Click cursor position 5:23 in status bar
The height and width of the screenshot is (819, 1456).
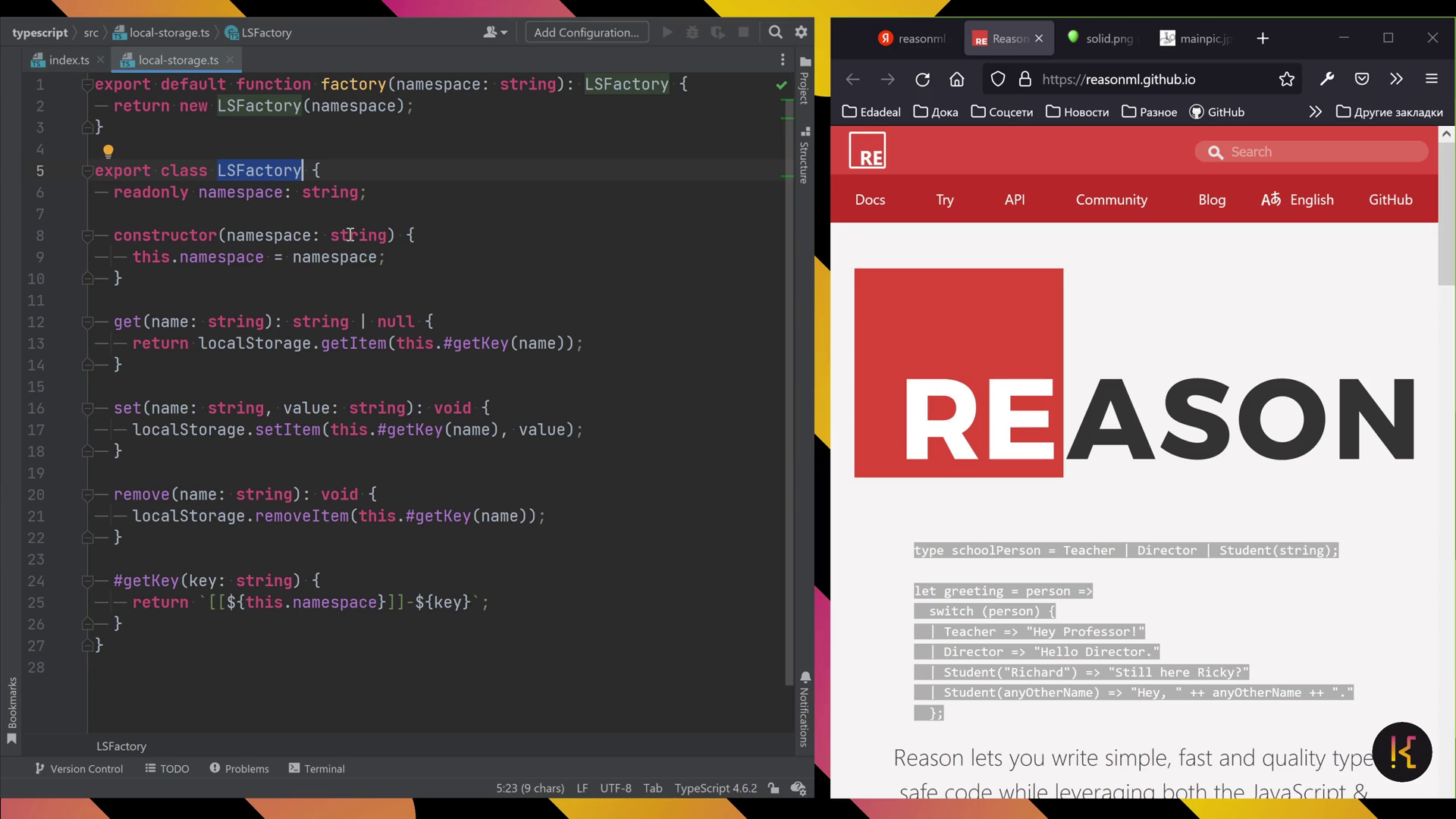(530, 788)
